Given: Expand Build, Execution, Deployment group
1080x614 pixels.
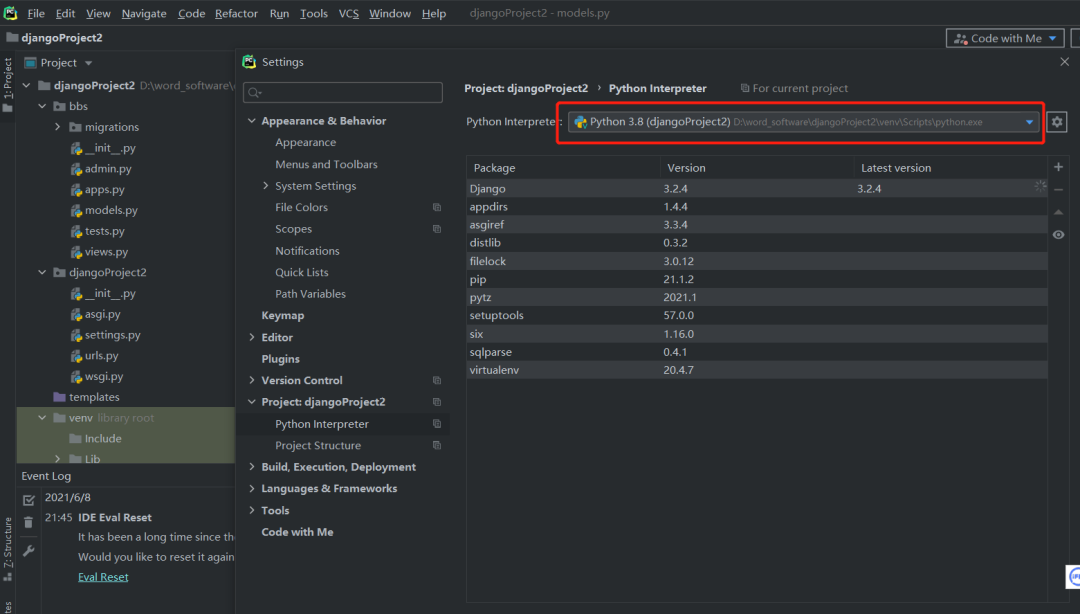Looking at the screenshot, I should (x=252, y=467).
